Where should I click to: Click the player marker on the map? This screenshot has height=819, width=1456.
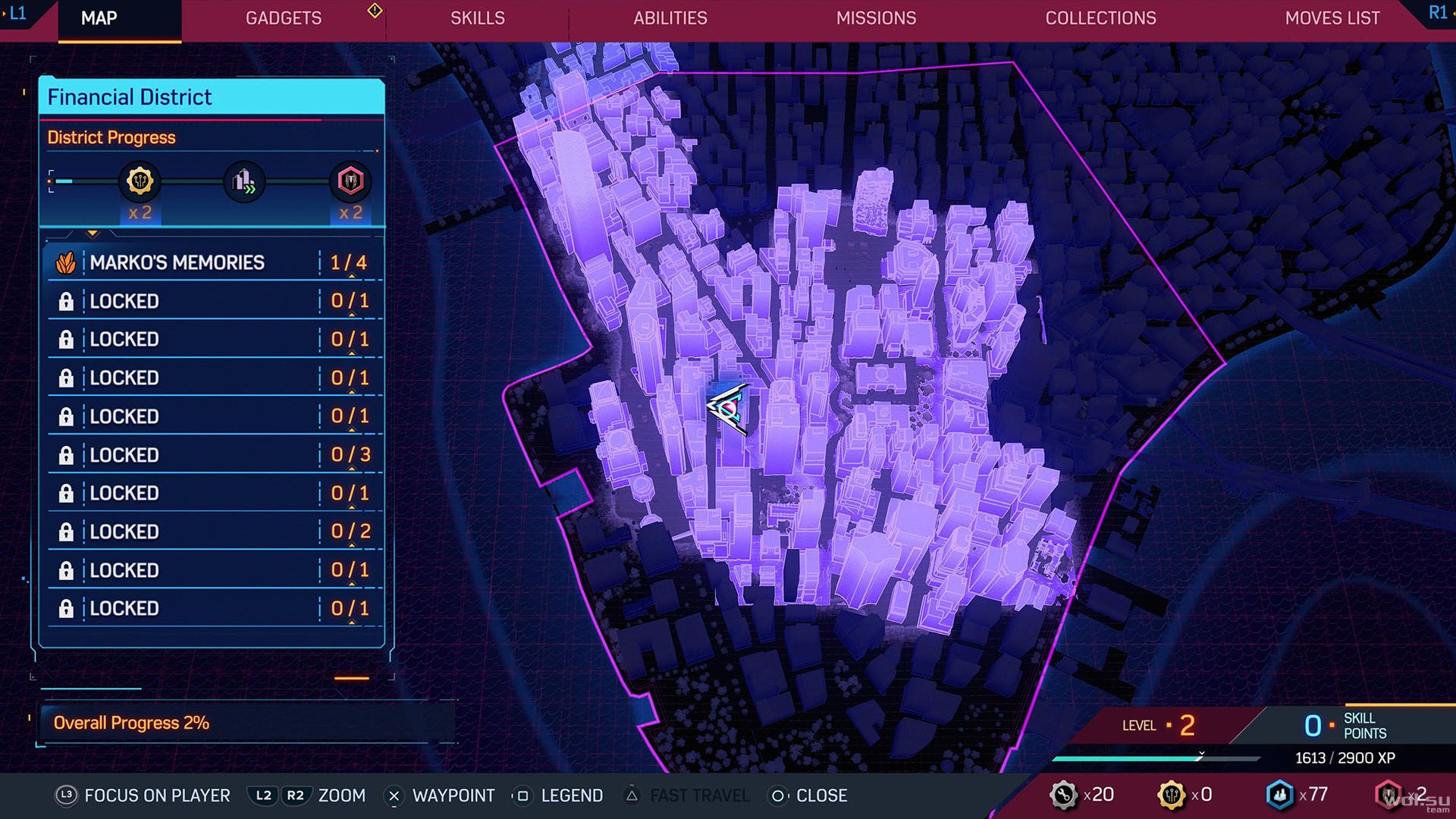[x=728, y=409]
